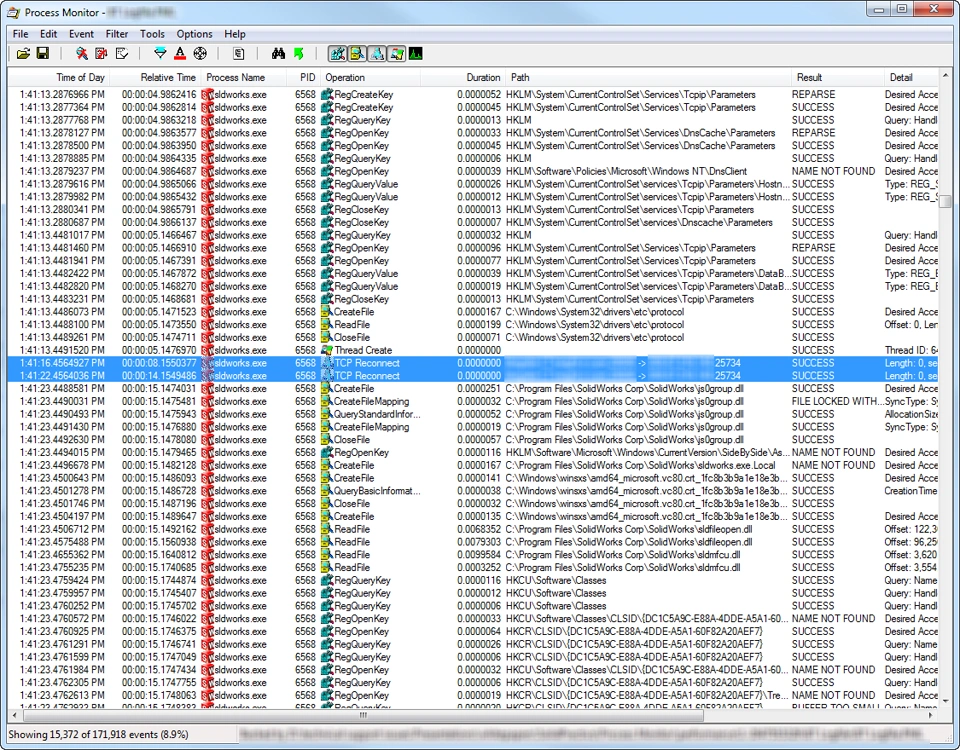Select the CloseFile row for drivers\etc\protocol
Image resolution: width=960 pixels, height=750 pixels.
[x=473, y=337]
